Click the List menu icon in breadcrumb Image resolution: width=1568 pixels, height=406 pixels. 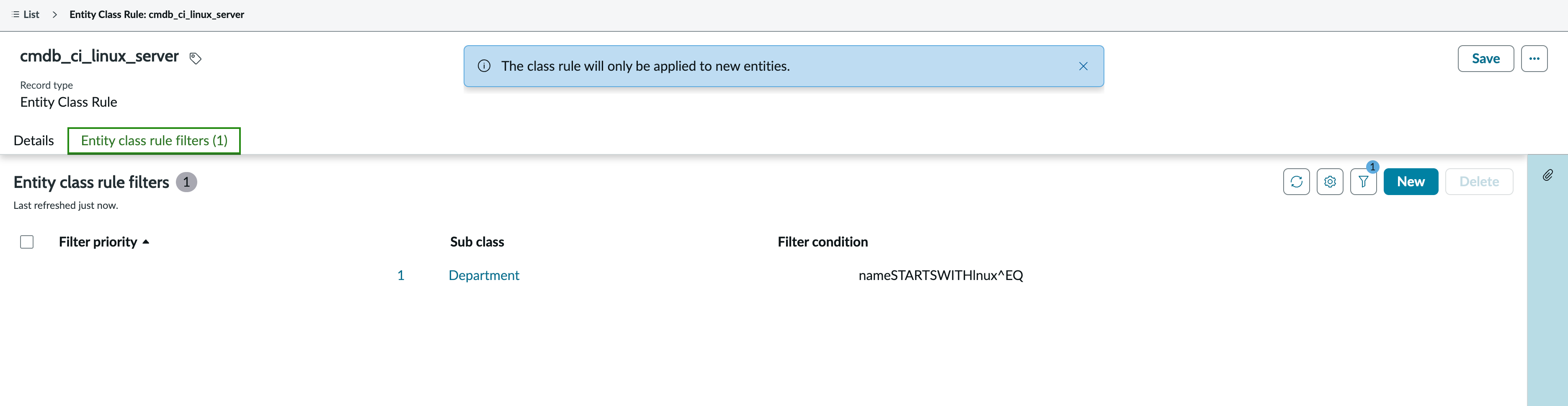(x=16, y=15)
